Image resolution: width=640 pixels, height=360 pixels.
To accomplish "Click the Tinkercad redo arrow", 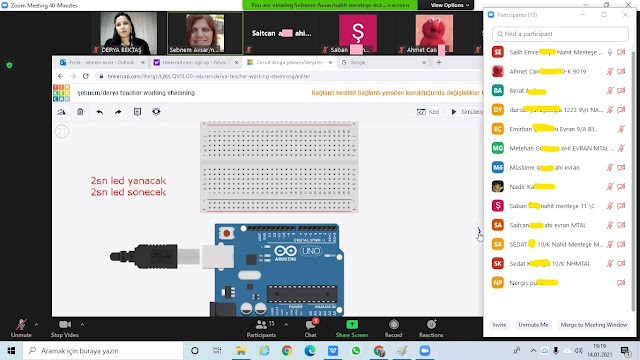I will pos(118,112).
